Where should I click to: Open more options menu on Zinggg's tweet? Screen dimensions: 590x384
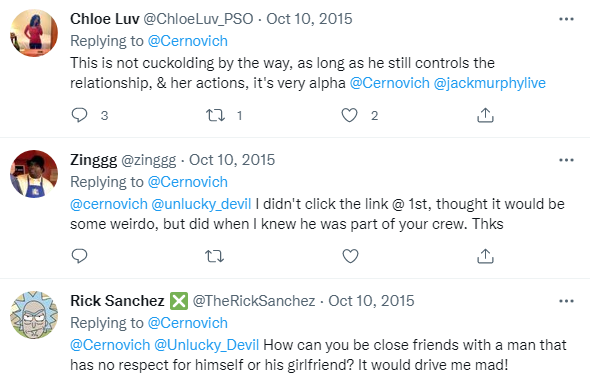(566, 160)
